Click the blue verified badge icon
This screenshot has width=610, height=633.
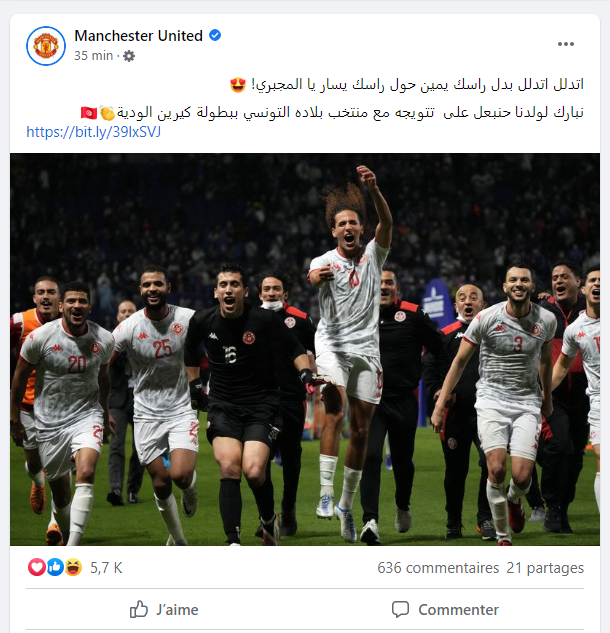tap(215, 36)
